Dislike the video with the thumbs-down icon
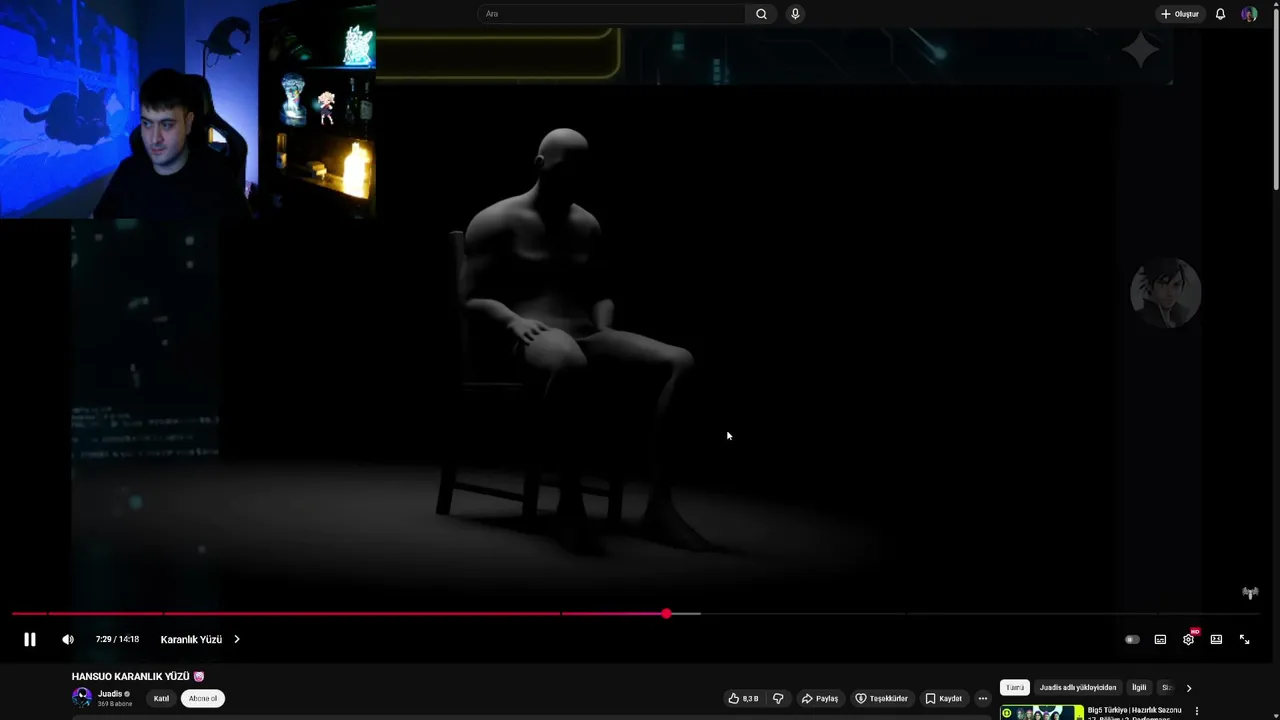This screenshot has width=1280, height=720. (778, 698)
